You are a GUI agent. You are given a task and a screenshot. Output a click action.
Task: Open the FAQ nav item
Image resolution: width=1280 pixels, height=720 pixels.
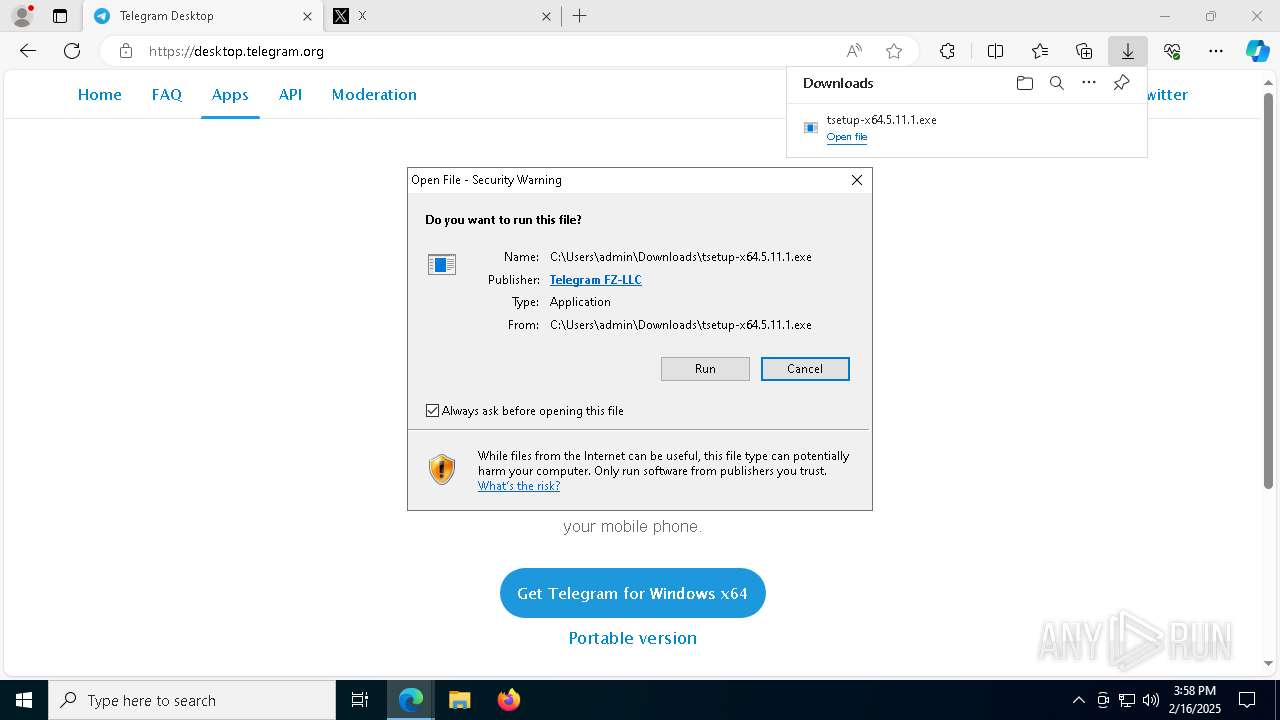167,94
